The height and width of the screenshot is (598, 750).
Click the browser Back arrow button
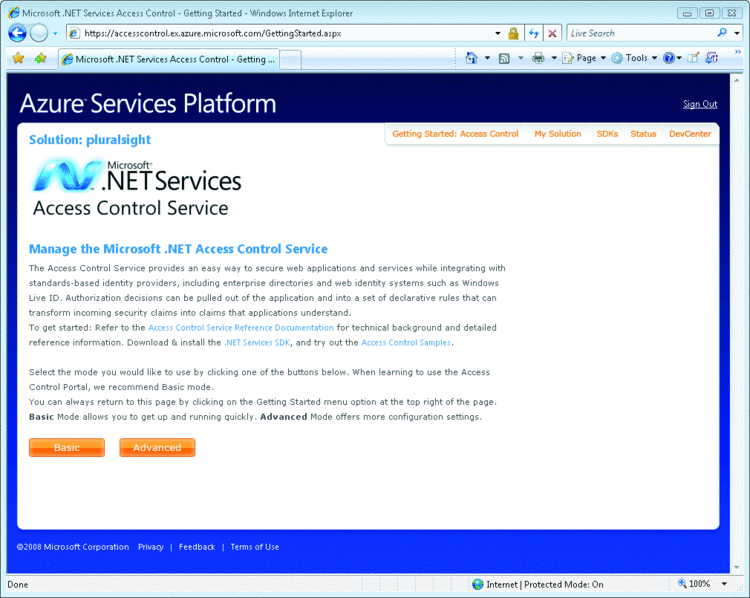coord(17,33)
